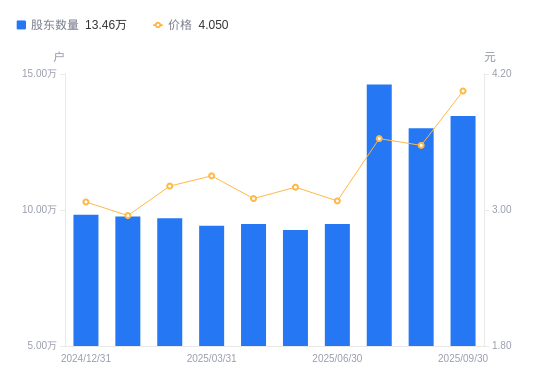The height and width of the screenshot is (381, 550).
Task: Click the 股东数量 bar for 2024/12/31
Action: point(86,280)
